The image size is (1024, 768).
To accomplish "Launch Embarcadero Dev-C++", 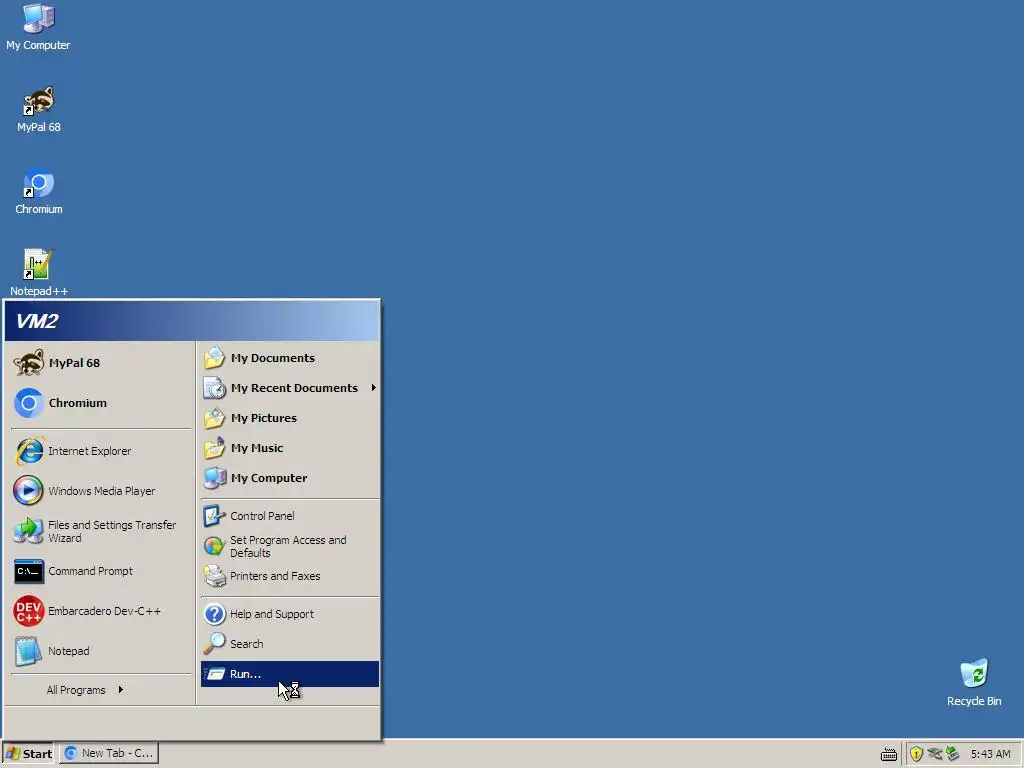I will 101,611.
